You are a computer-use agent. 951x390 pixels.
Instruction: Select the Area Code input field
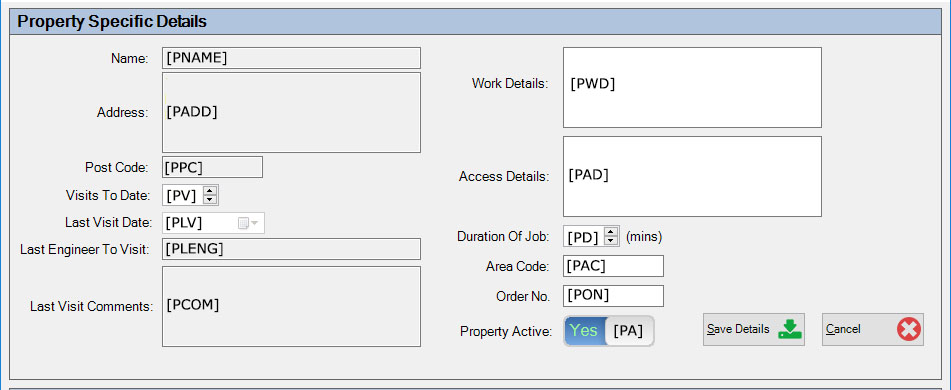(613, 266)
